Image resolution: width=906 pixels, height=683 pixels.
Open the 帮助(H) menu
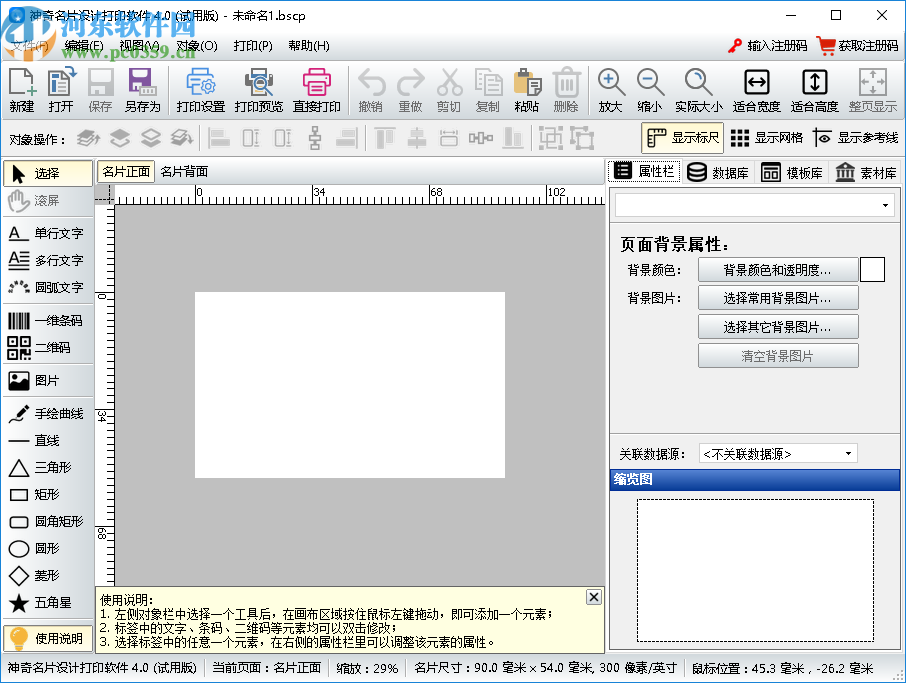(x=309, y=46)
